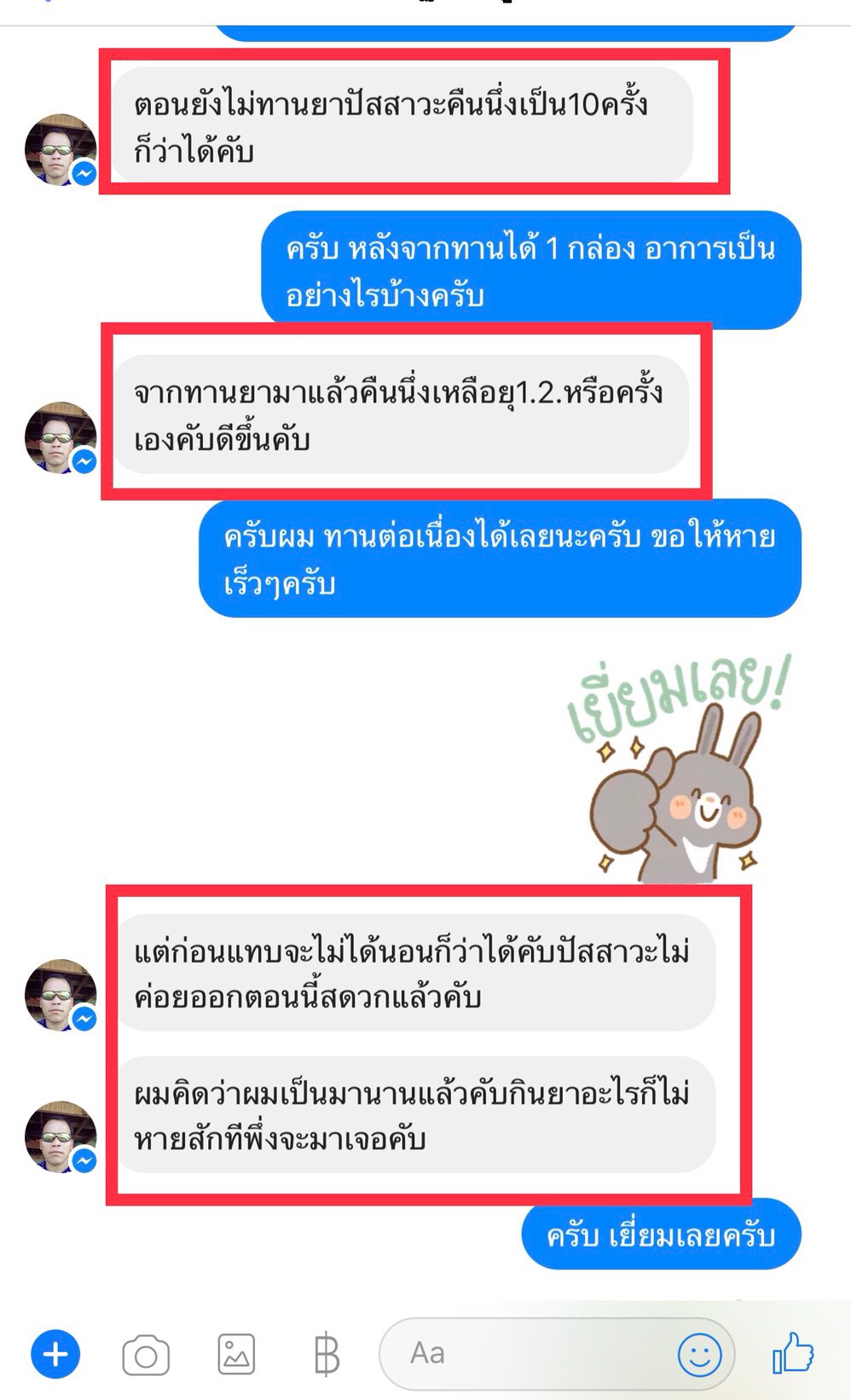Click the Aa message input field
Image resolution: width=851 pixels, height=1400 pixels.
click(557, 1354)
